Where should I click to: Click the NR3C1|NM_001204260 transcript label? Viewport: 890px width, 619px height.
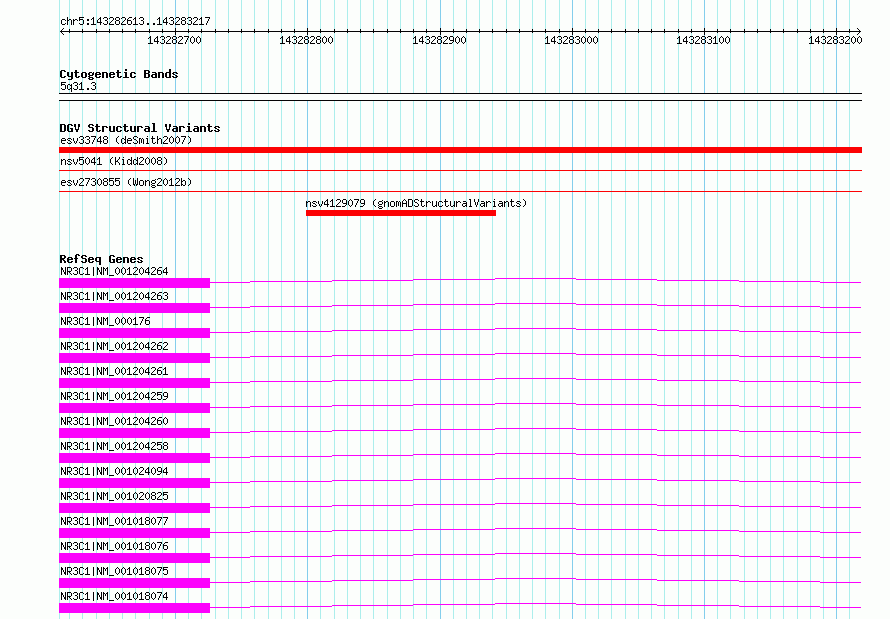point(114,421)
